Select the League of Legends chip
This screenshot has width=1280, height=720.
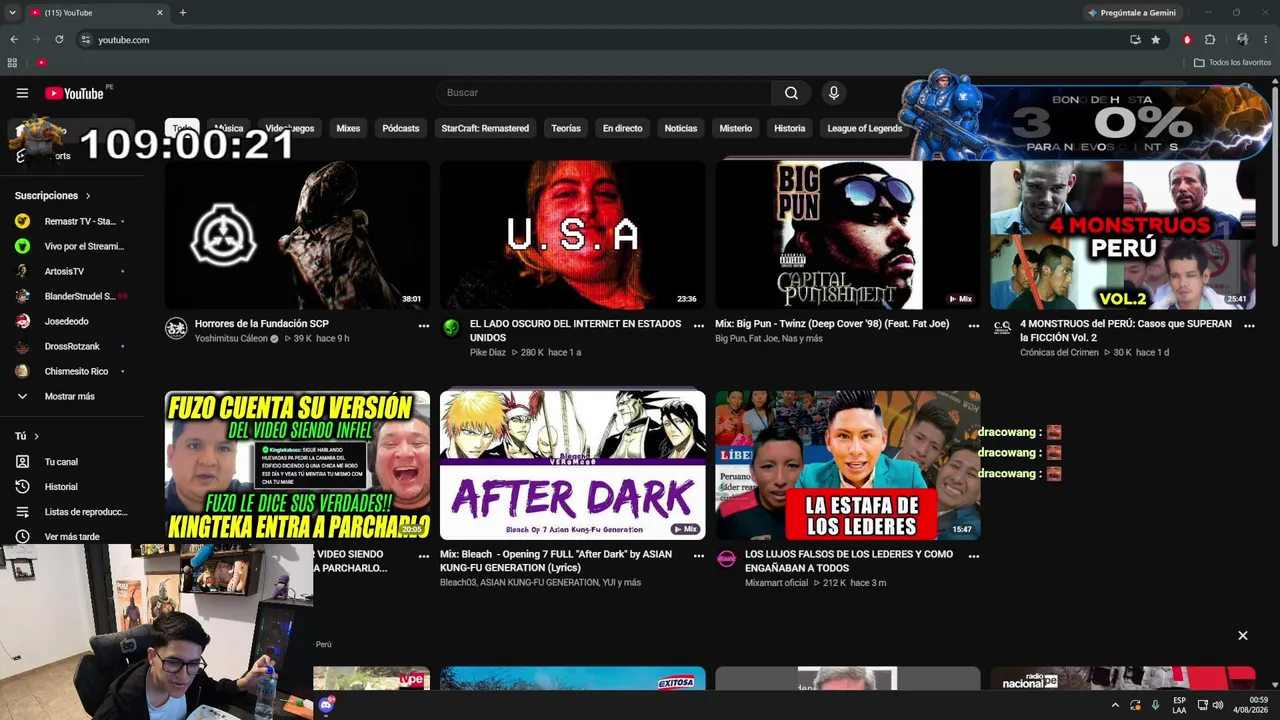pos(865,128)
